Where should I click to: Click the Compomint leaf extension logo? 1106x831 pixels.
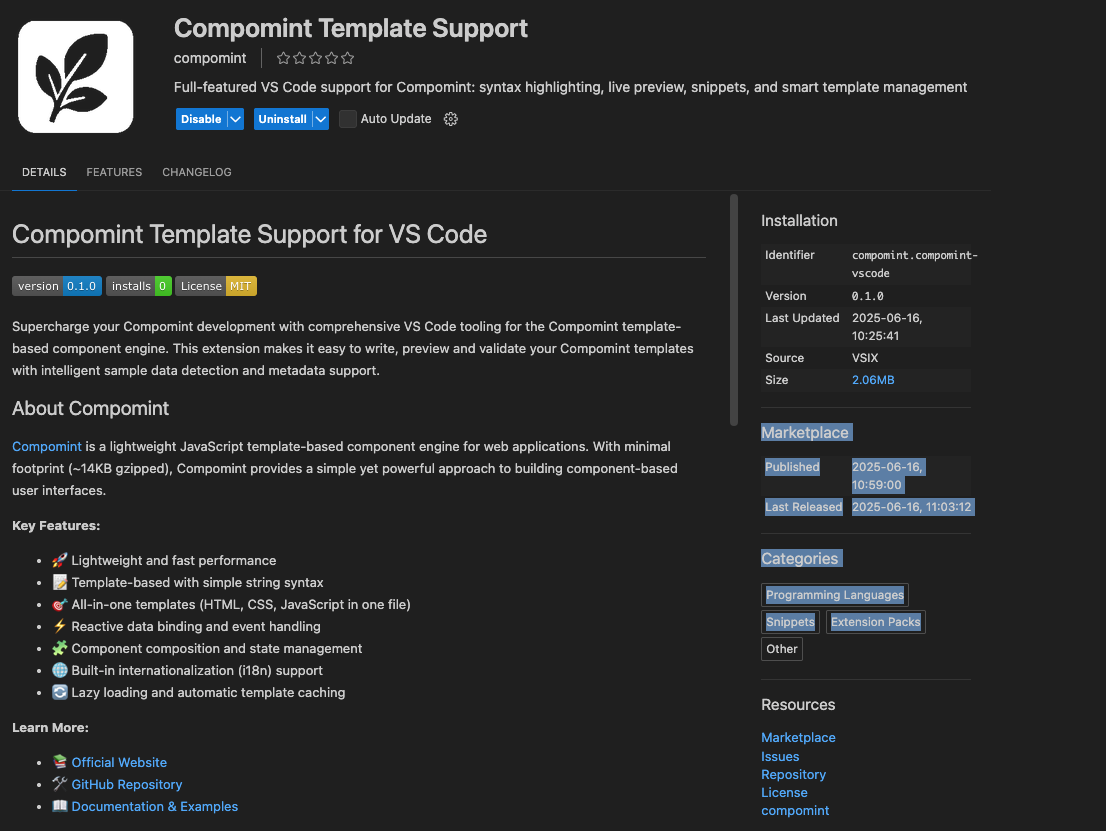[75, 76]
